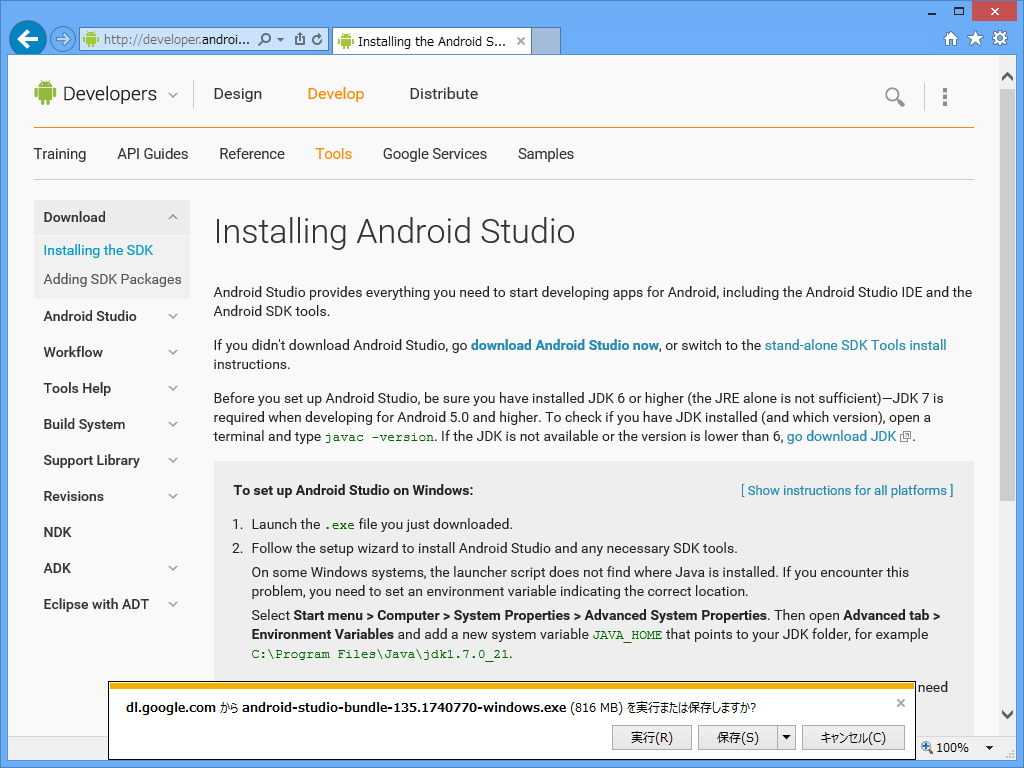Image resolution: width=1024 pixels, height=768 pixels.
Task: Click 'Show instructions for all platforms'
Action: pos(847,490)
